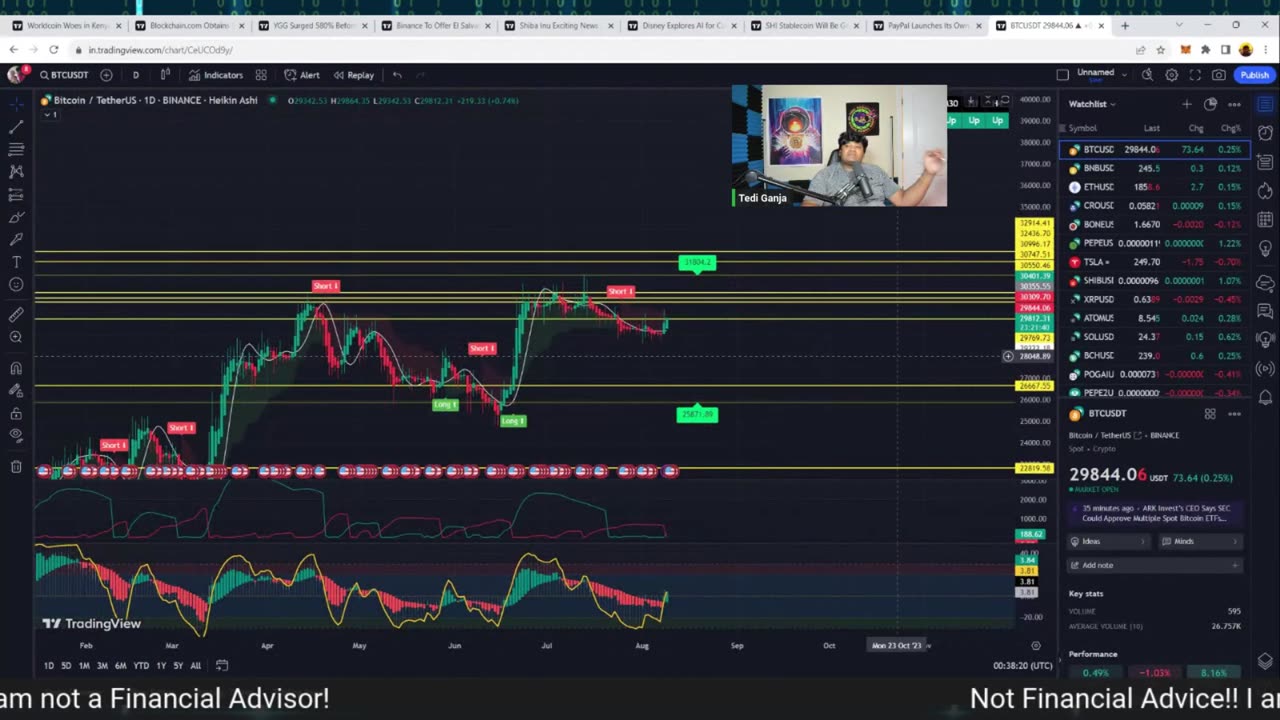Select SOLUSD row in the watchlist

click(1154, 337)
